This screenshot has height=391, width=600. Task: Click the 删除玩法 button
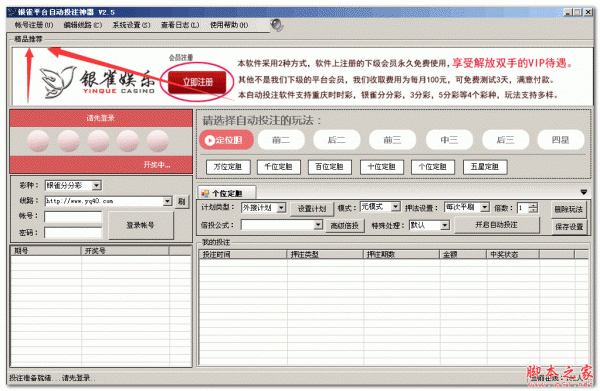[569, 210]
